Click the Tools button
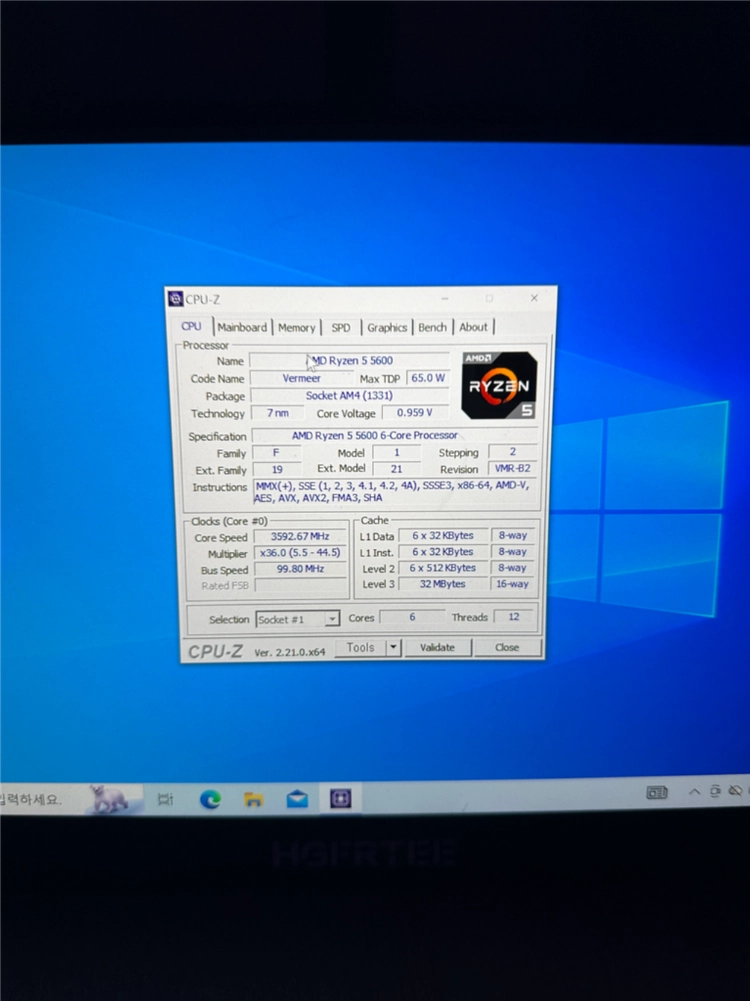 pos(360,647)
